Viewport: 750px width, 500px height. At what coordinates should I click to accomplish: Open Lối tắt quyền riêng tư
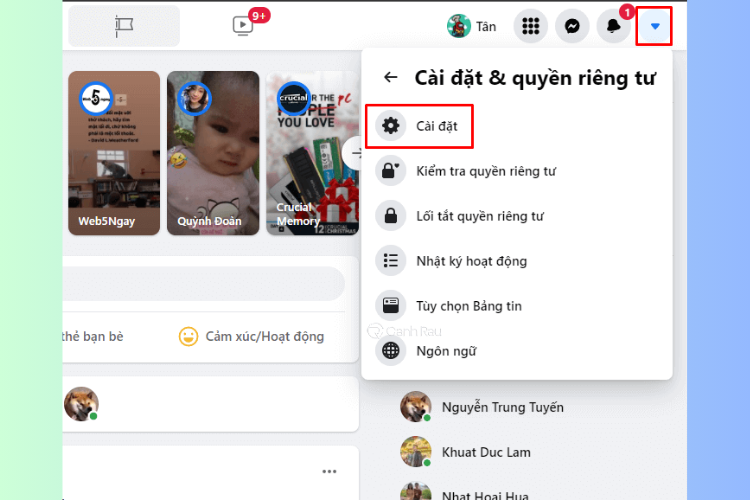click(517, 216)
